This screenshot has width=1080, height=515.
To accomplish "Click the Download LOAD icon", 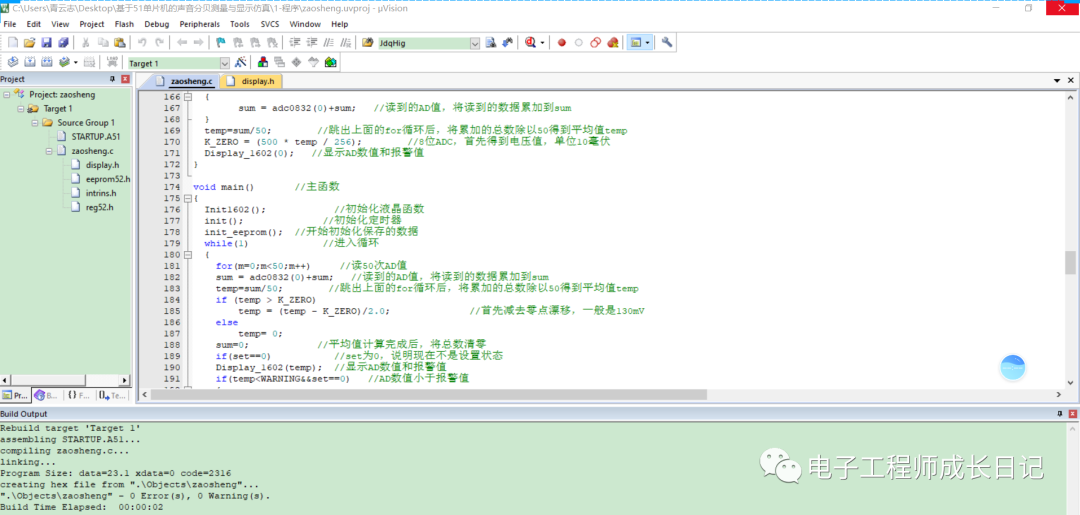I will tap(112, 63).
